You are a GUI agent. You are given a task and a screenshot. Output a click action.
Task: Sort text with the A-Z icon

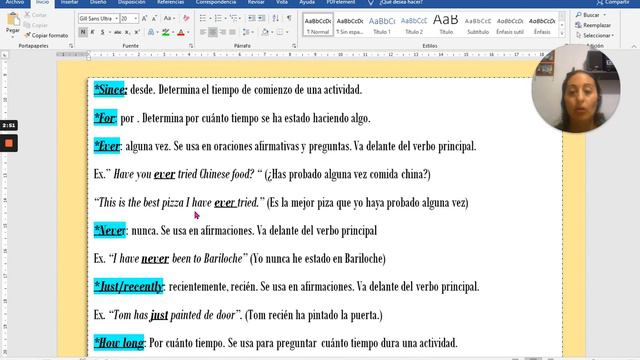click(276, 18)
